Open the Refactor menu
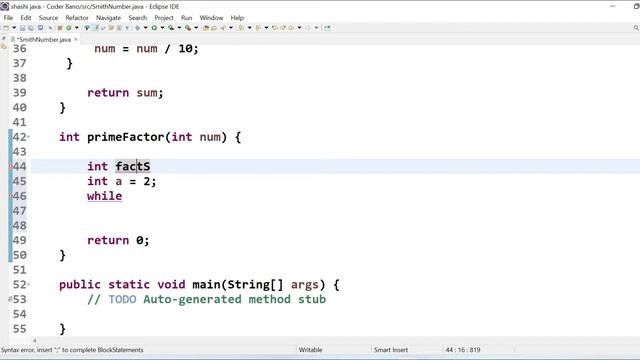 coord(77,18)
